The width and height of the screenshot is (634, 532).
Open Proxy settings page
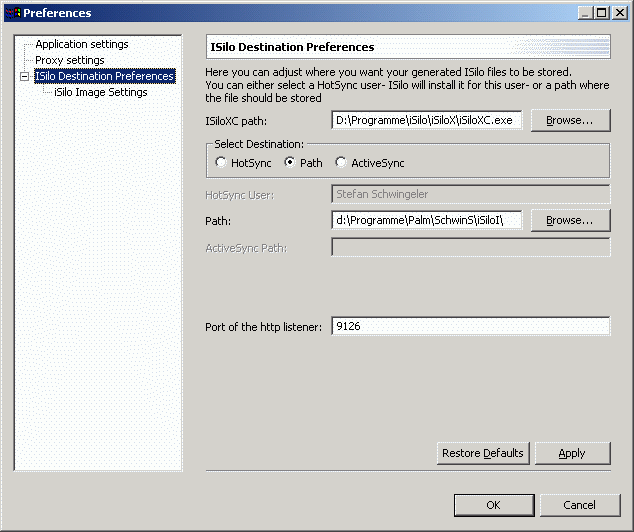pyautogui.click(x=70, y=60)
